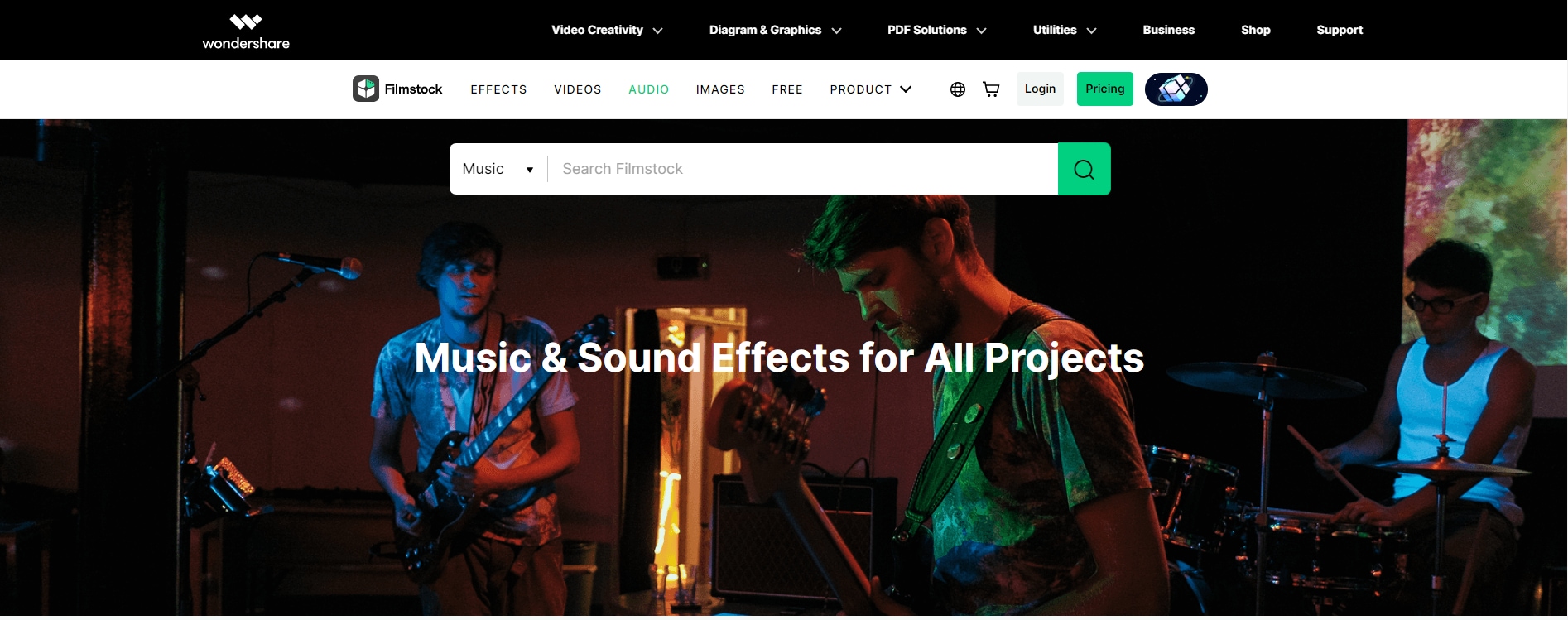The width and height of the screenshot is (1568, 620).
Task: Open the language globe icon
Action: [x=958, y=89]
